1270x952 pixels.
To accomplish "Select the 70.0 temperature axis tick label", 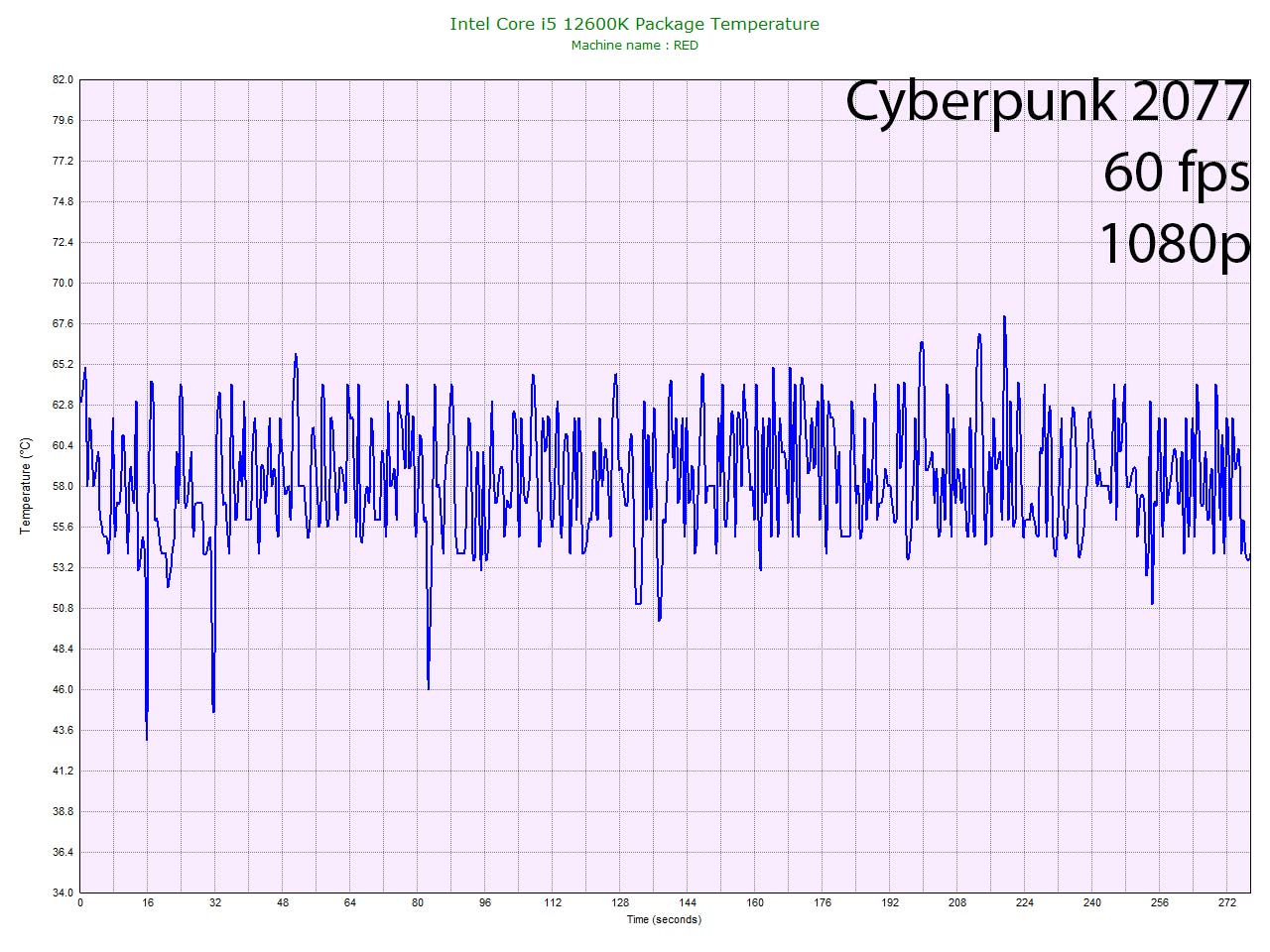I will point(63,283).
